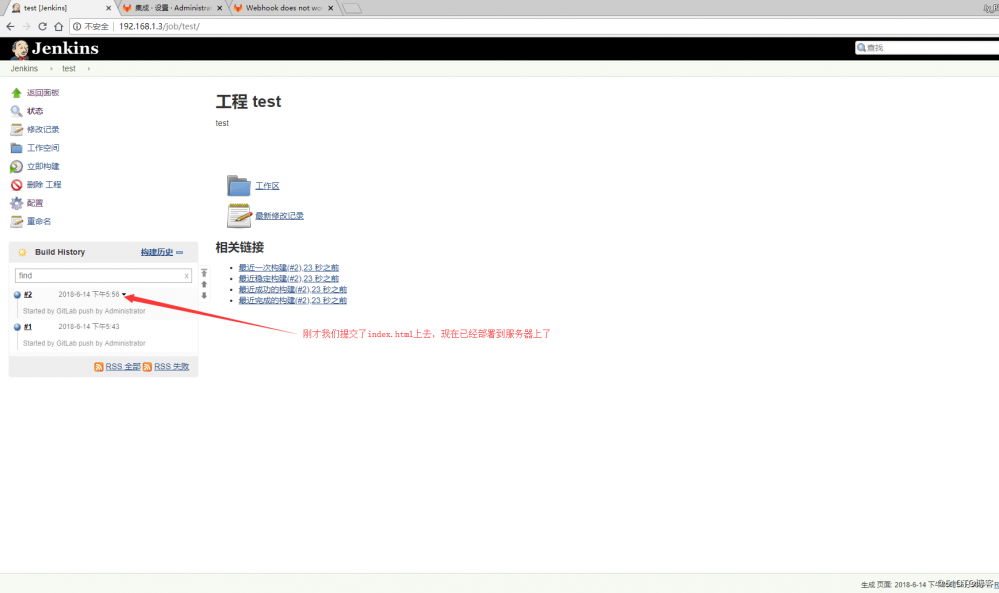This screenshot has height=593, width=999.
Task: Click the browser reload button
Action: pyautogui.click(x=43, y=26)
